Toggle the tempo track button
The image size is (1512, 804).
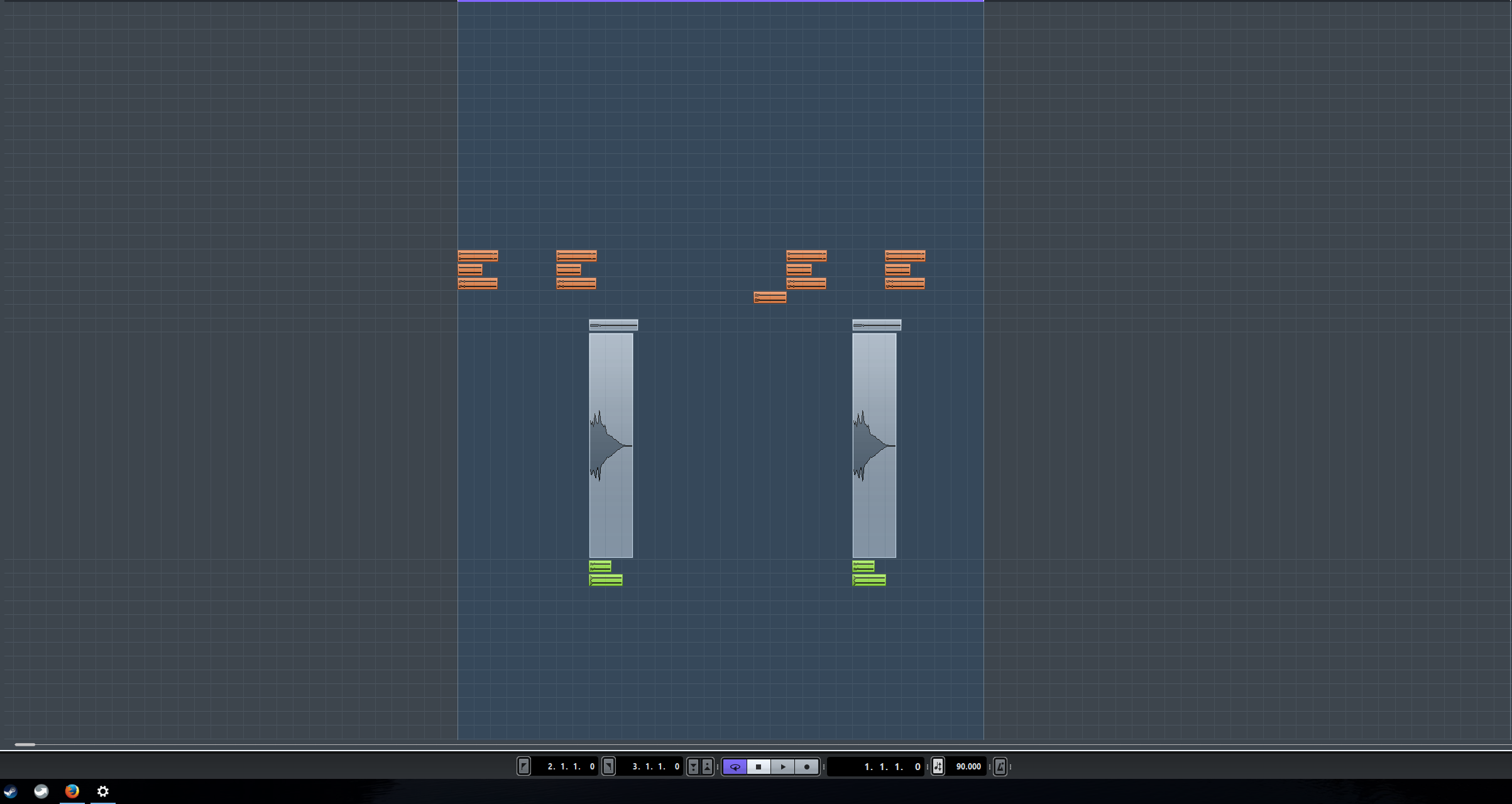tap(938, 766)
